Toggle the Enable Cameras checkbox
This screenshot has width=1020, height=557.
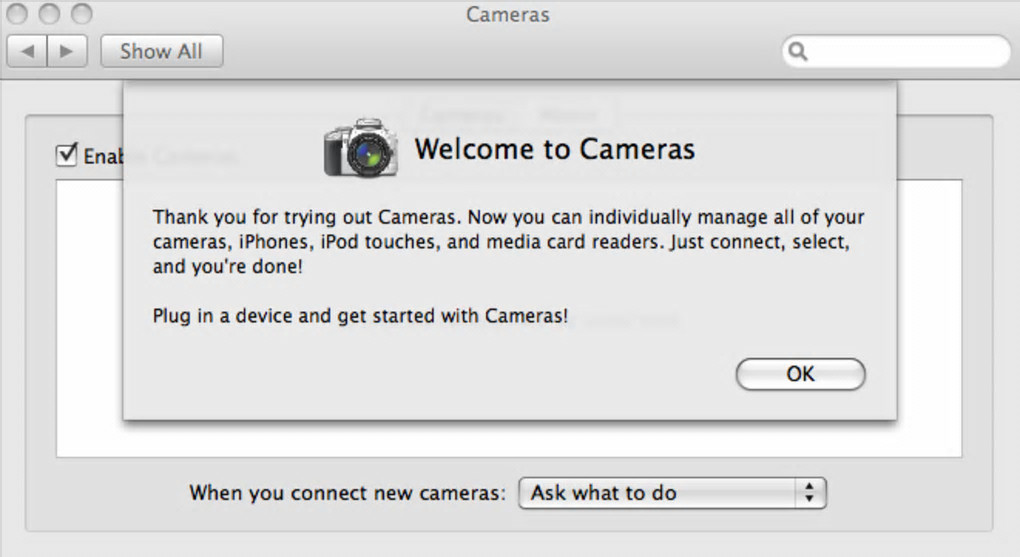[x=67, y=155]
